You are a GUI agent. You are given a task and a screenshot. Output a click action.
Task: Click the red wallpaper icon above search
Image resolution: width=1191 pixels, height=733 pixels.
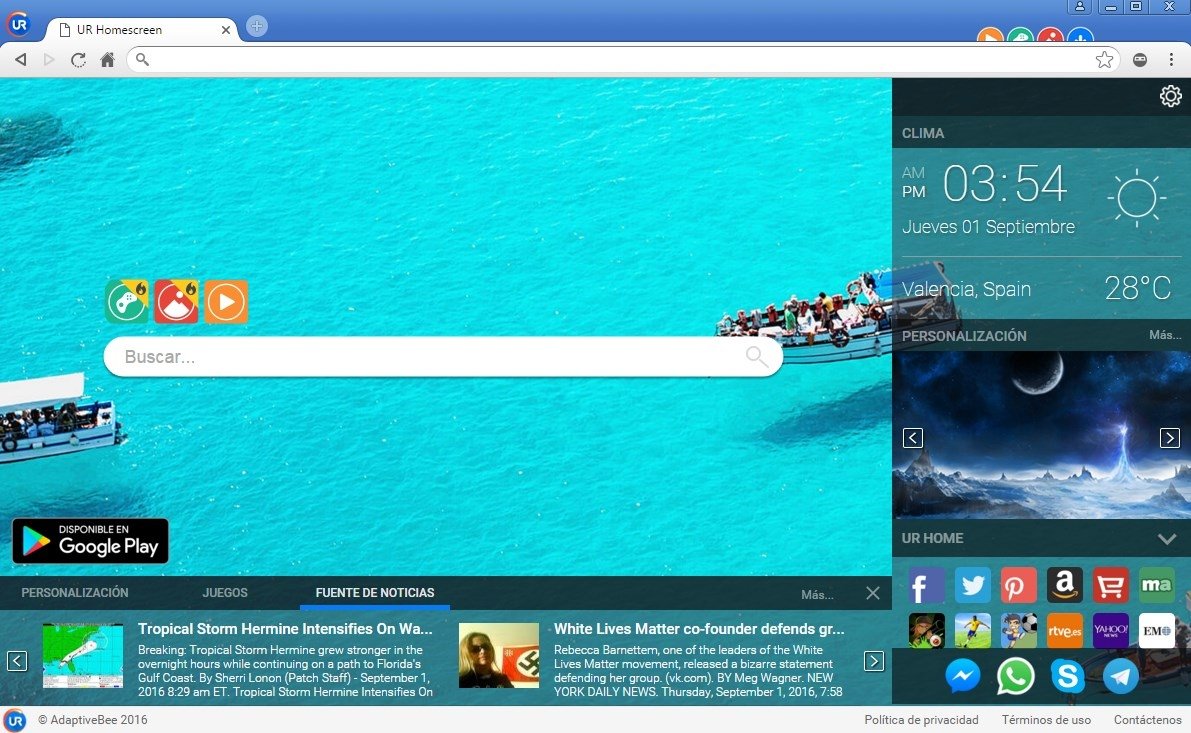coord(176,302)
